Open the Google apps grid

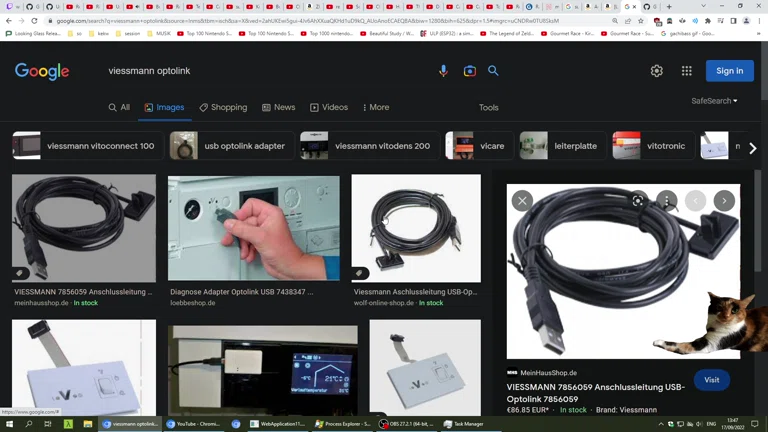coord(686,71)
